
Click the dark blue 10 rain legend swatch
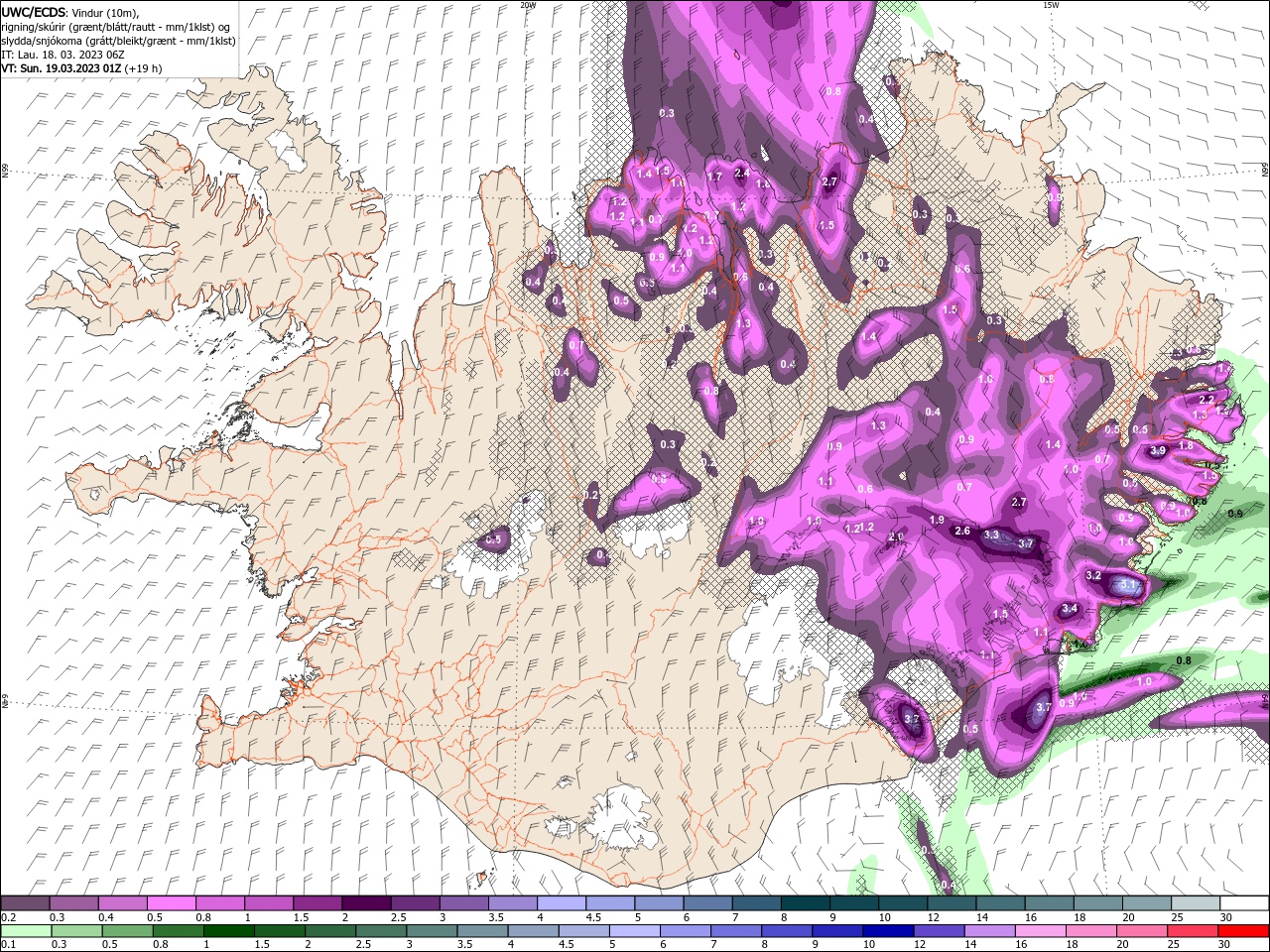click(888, 930)
